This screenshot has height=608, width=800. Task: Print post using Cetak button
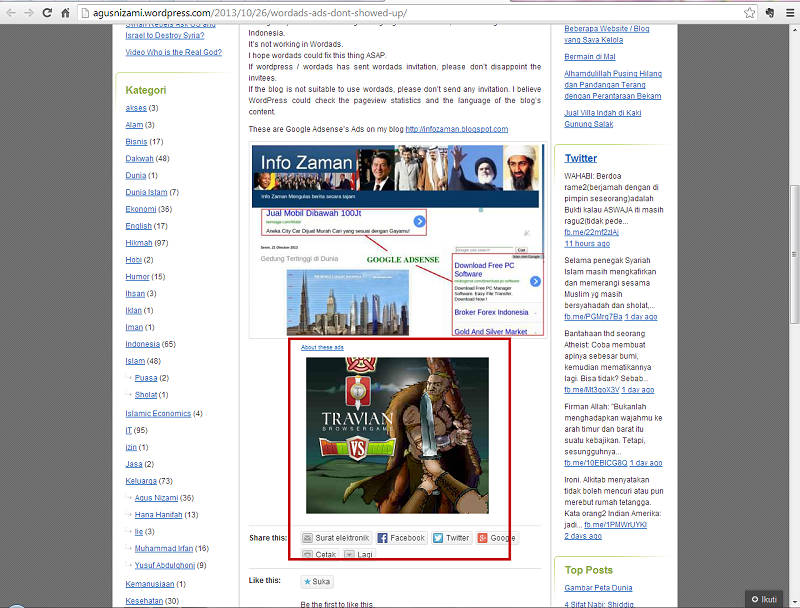click(319, 554)
